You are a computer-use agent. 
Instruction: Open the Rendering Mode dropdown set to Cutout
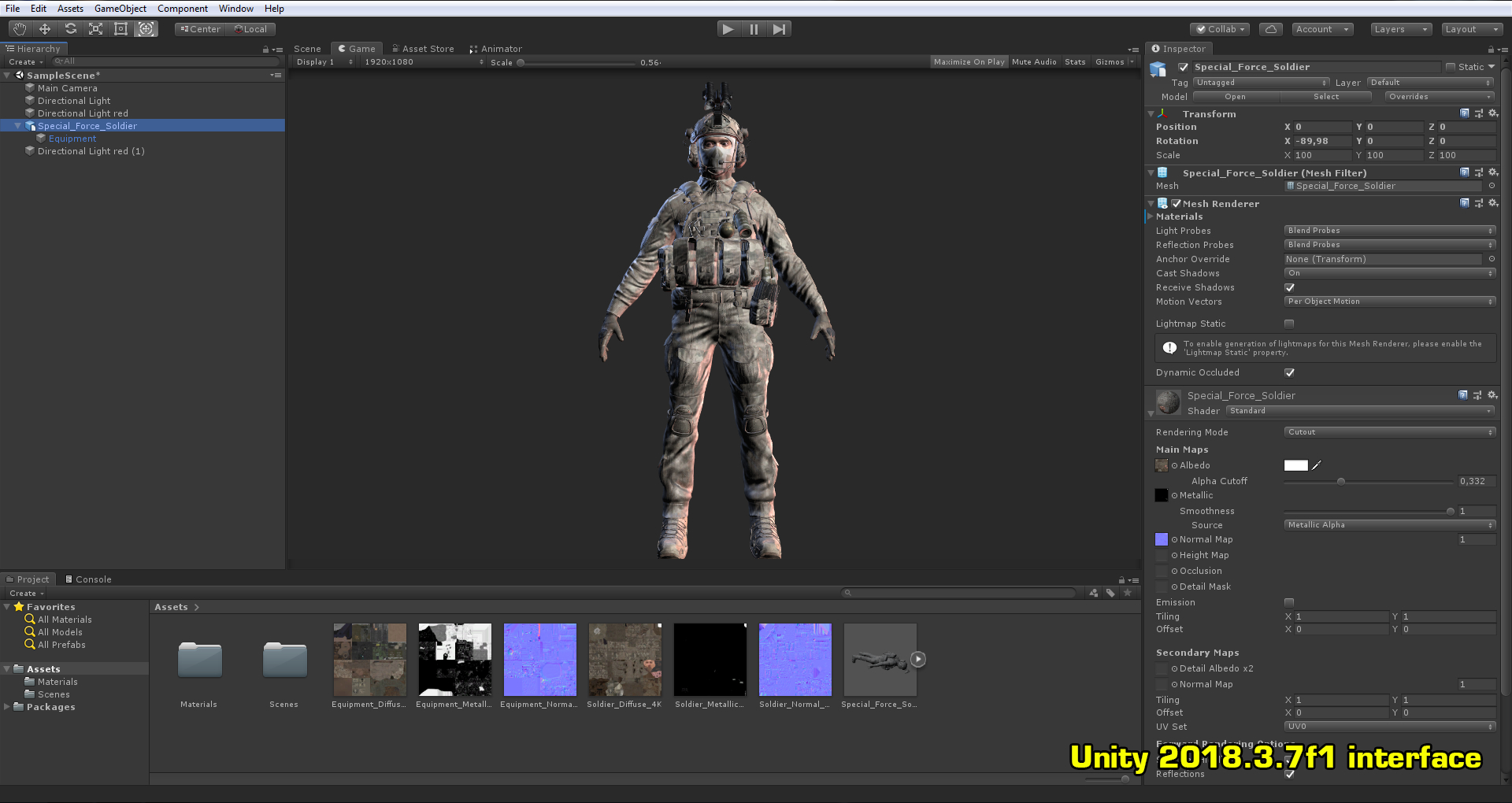coord(1389,431)
